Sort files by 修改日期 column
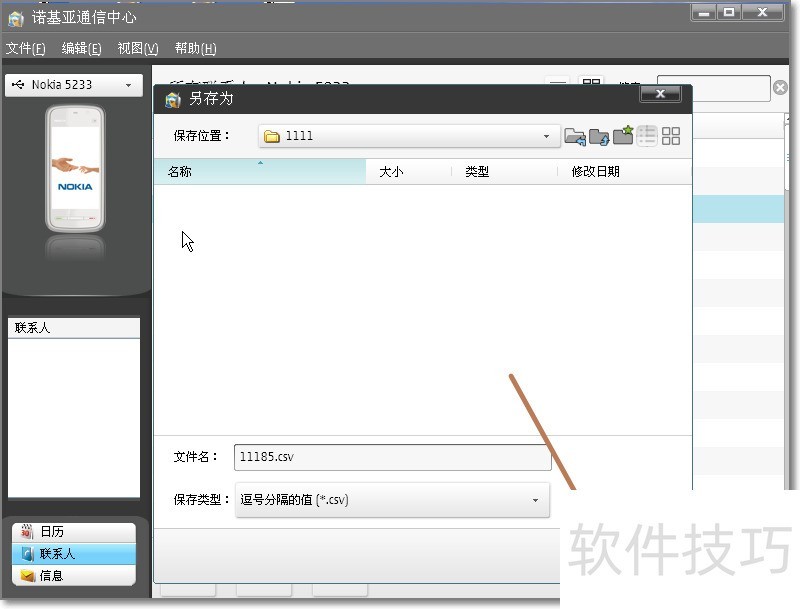Screen dimensions: 800x609 624,171
